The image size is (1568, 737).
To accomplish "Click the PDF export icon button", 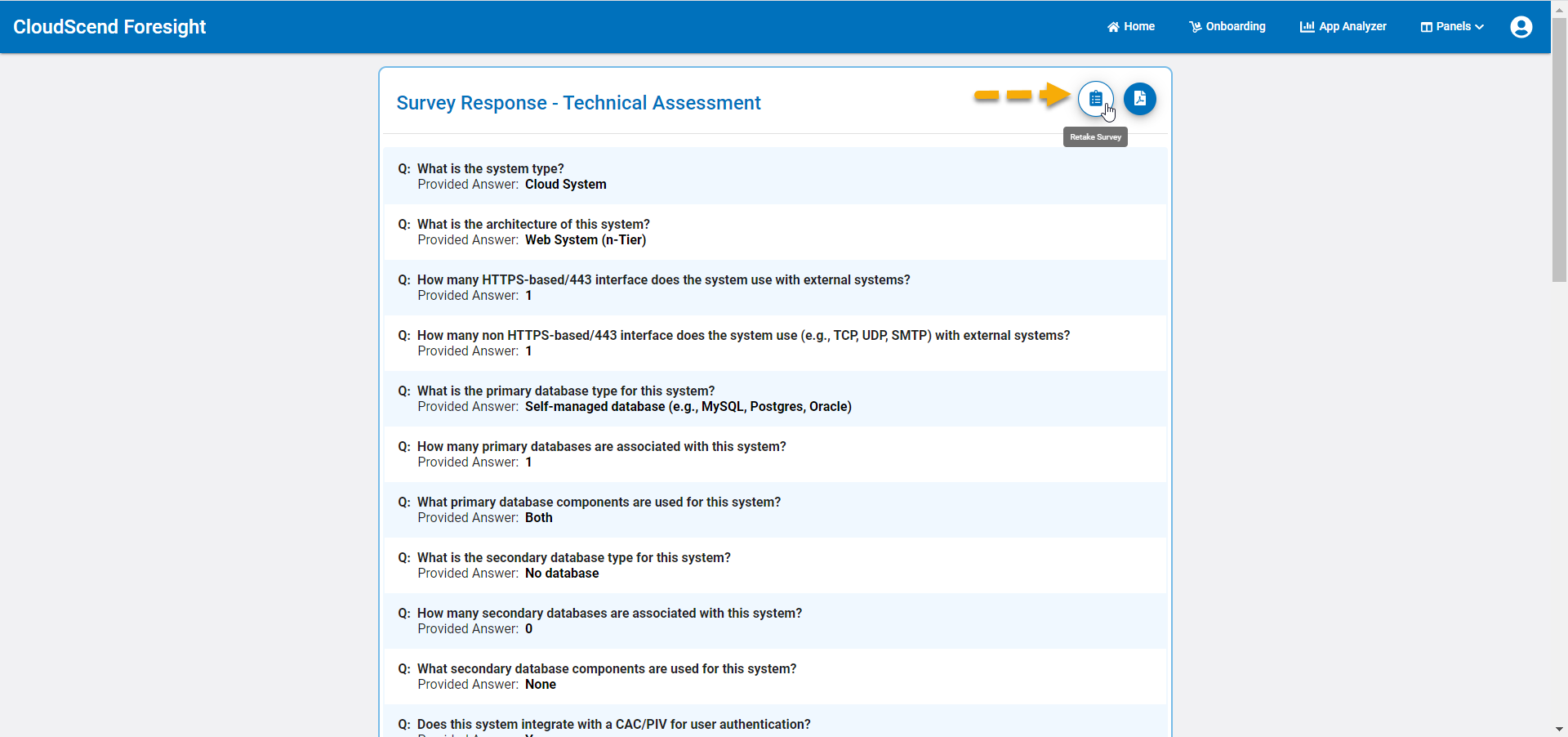I will (1139, 99).
